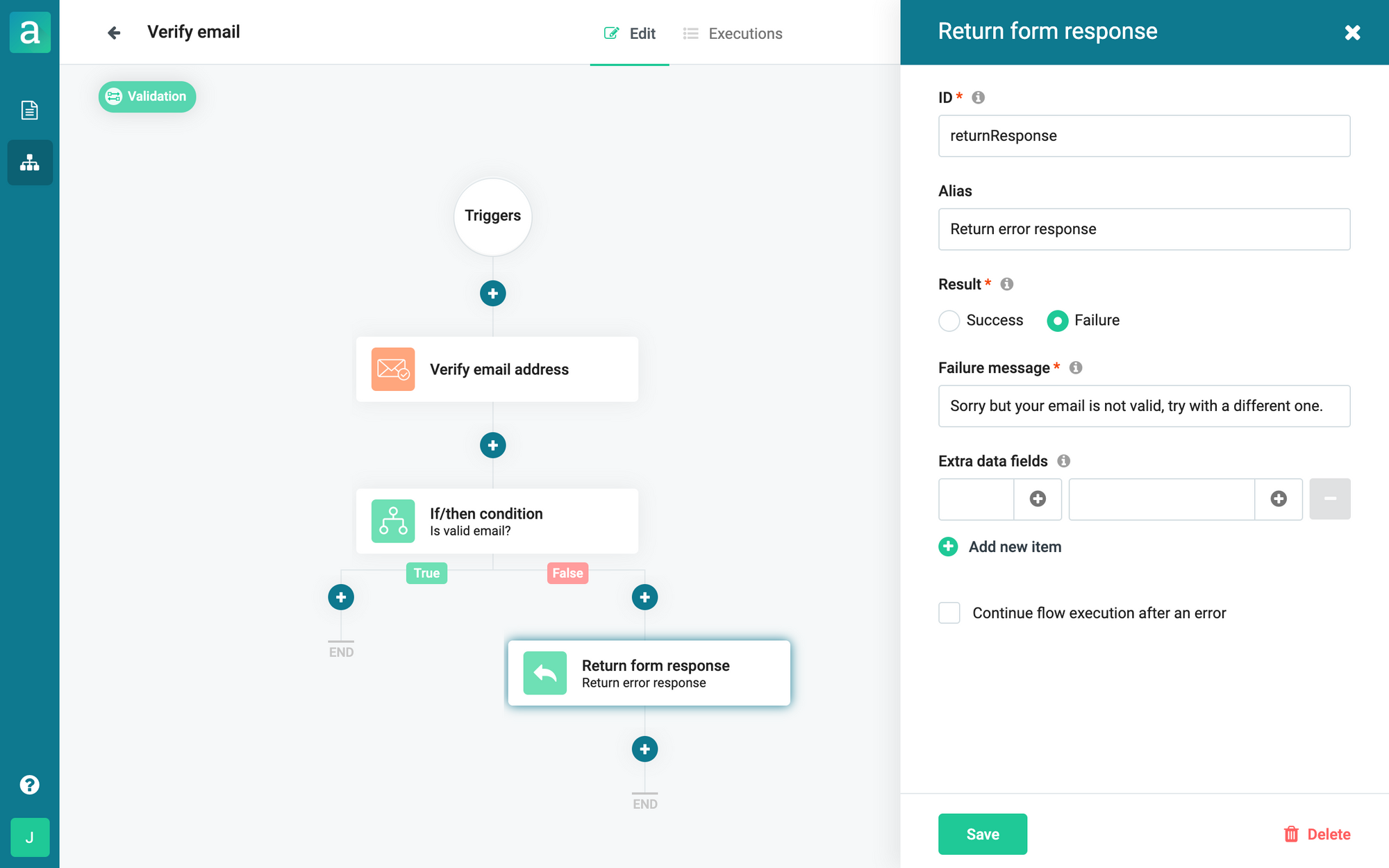Click the Return form response arrow icon
This screenshot has width=1389, height=868.
[544, 673]
